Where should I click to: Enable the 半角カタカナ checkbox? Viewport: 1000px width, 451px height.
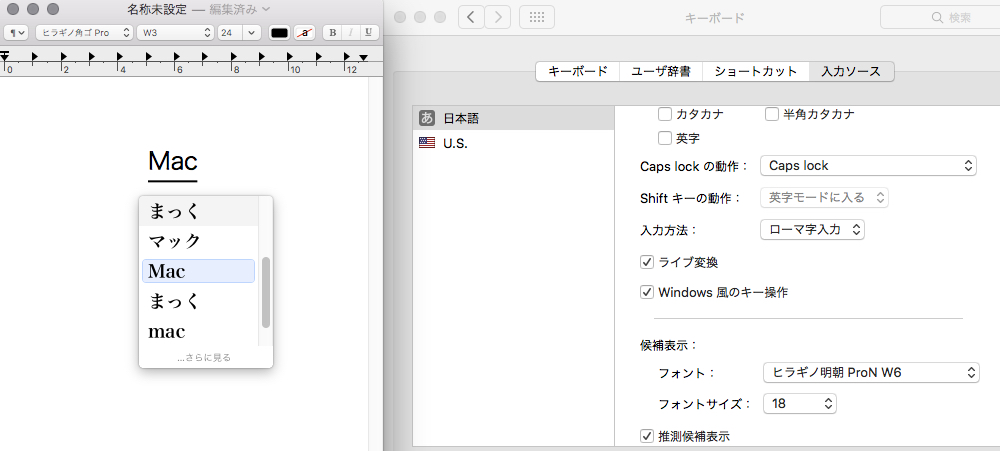(772, 114)
